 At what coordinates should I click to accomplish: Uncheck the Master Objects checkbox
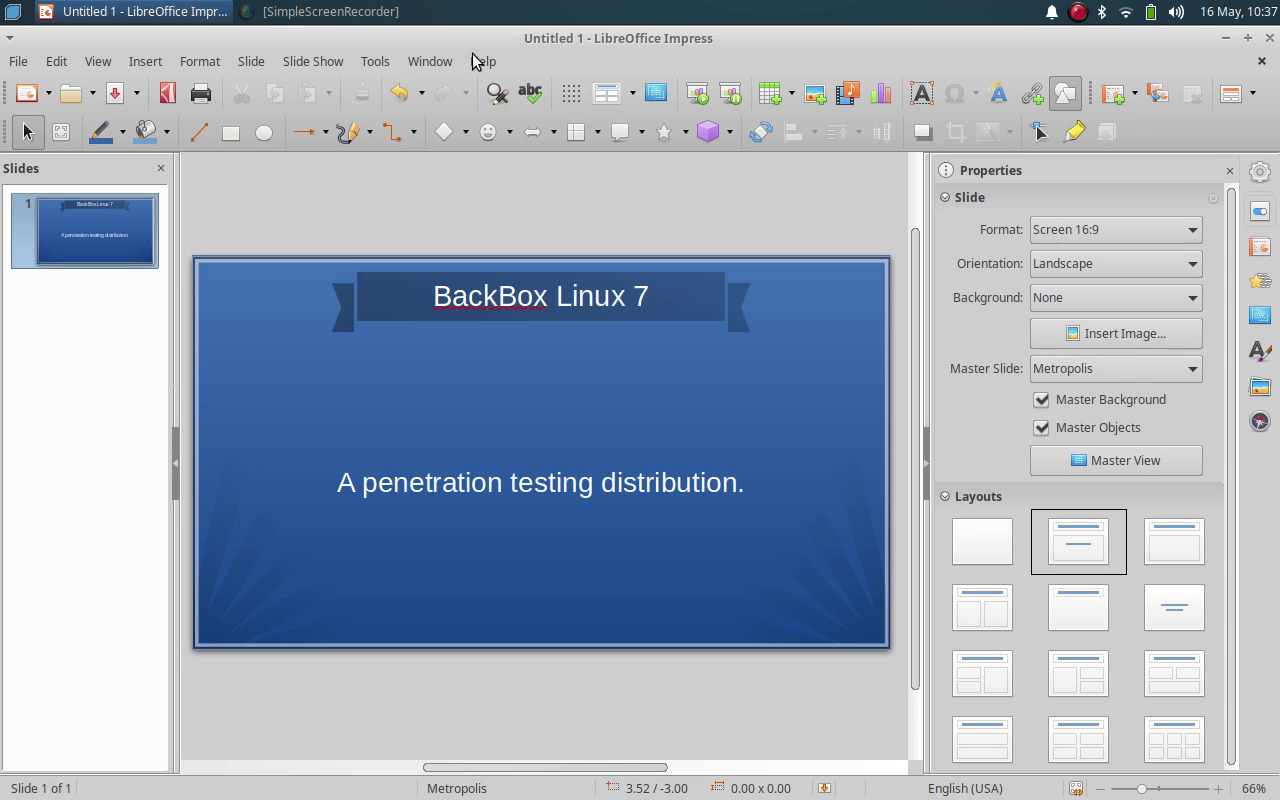point(1041,427)
